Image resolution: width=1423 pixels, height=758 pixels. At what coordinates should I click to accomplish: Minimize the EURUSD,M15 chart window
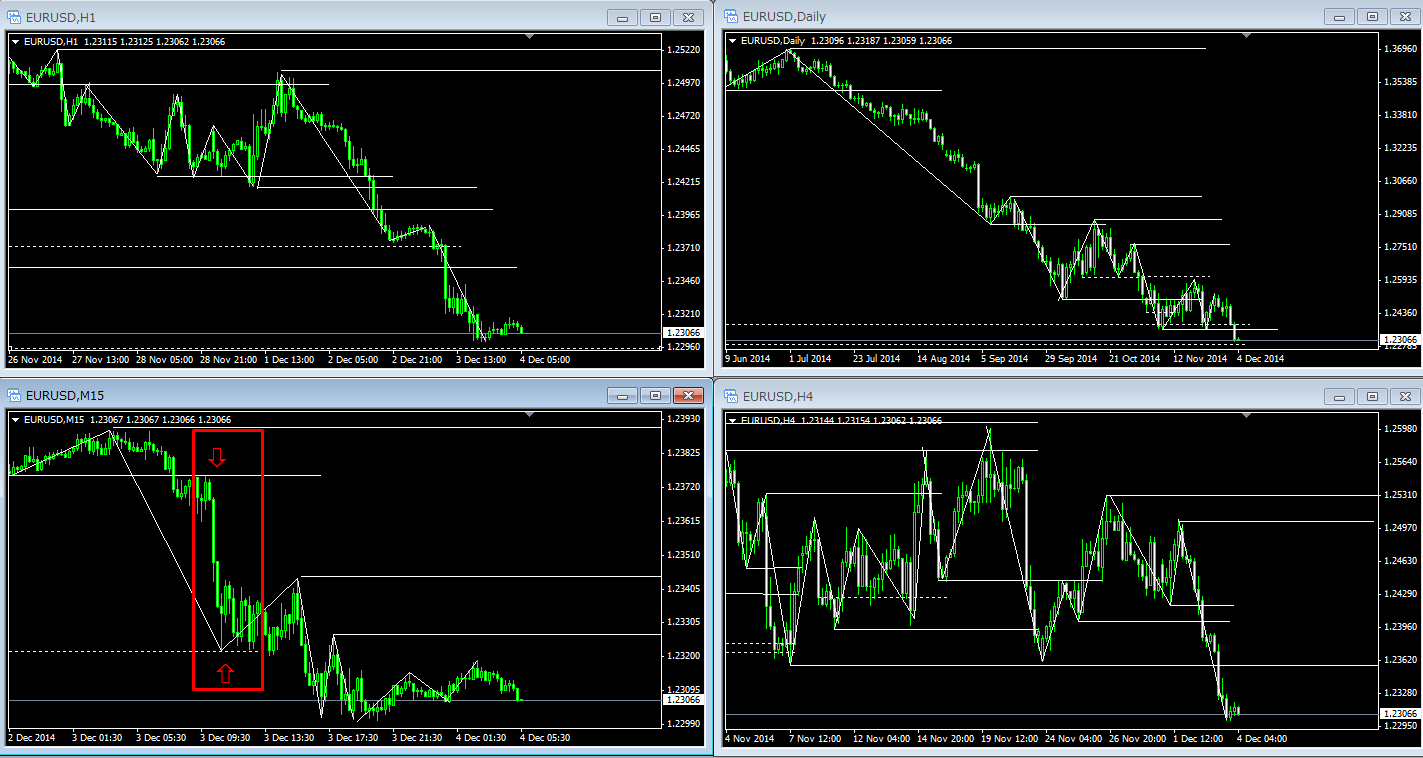coord(623,395)
